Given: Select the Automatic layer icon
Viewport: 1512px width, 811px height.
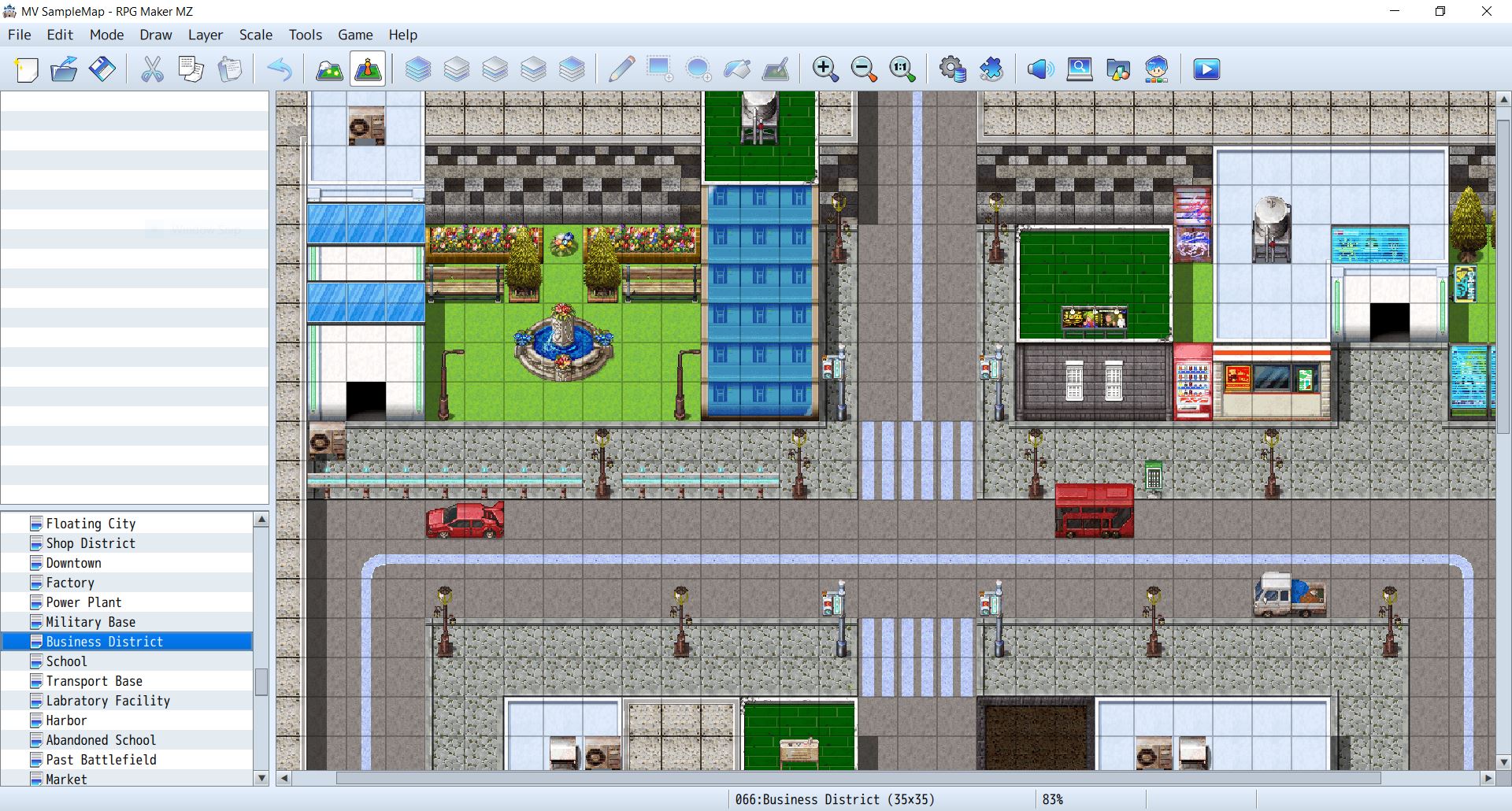Looking at the screenshot, I should [x=418, y=69].
